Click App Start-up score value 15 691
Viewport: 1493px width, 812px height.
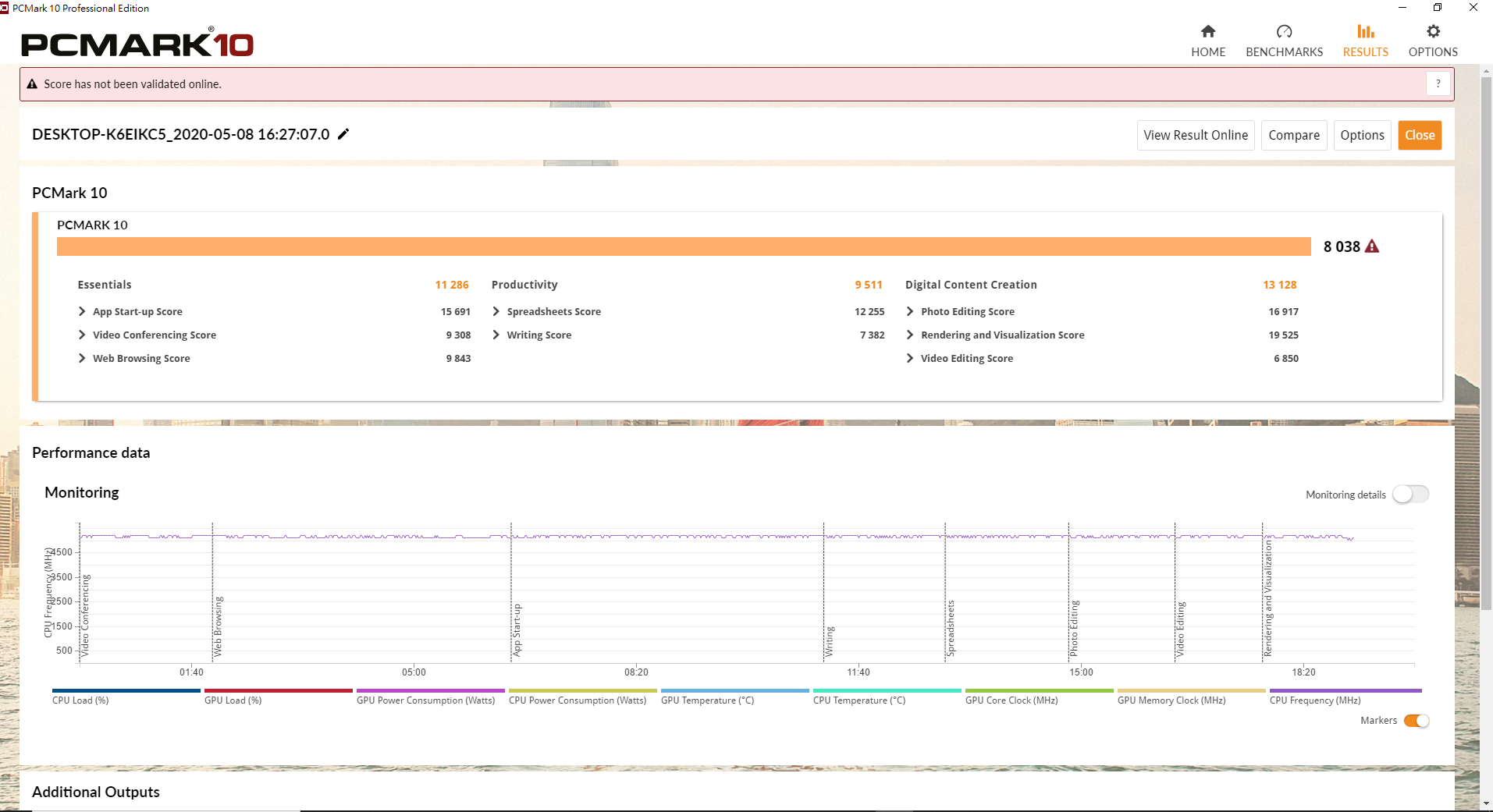(x=456, y=311)
